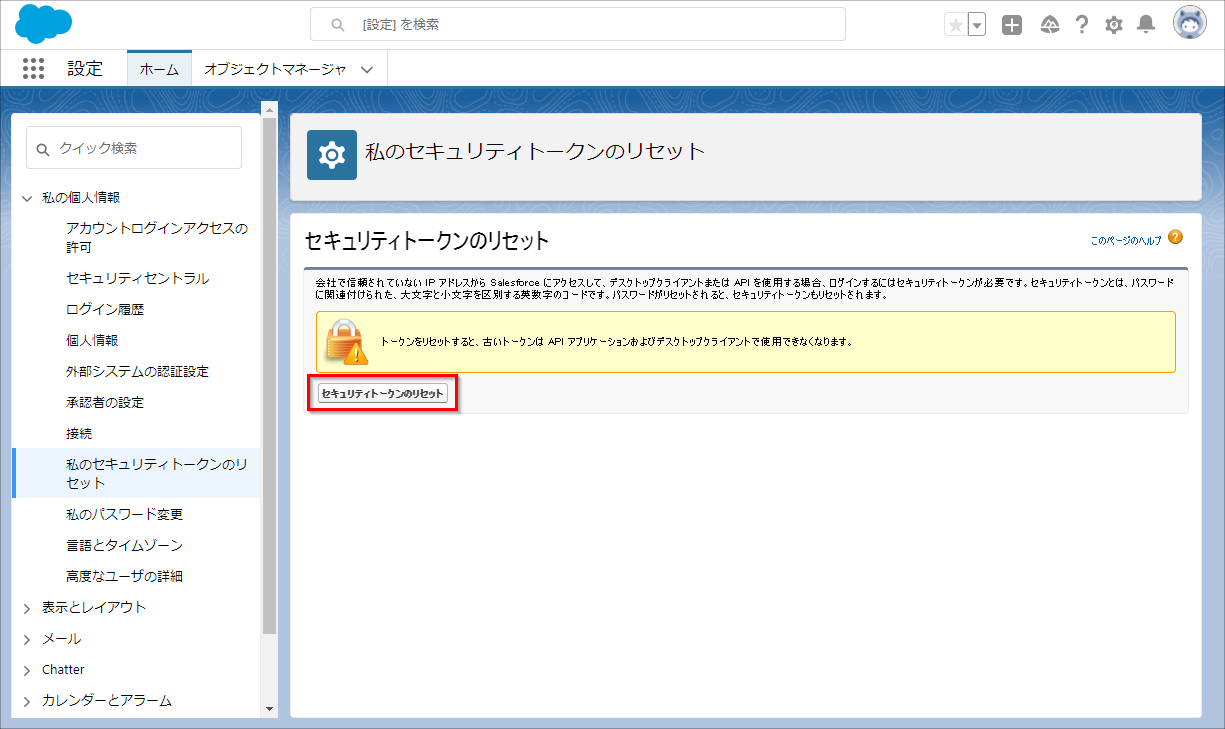Switch to the ホーム tab
The image size is (1225, 729).
(x=159, y=69)
